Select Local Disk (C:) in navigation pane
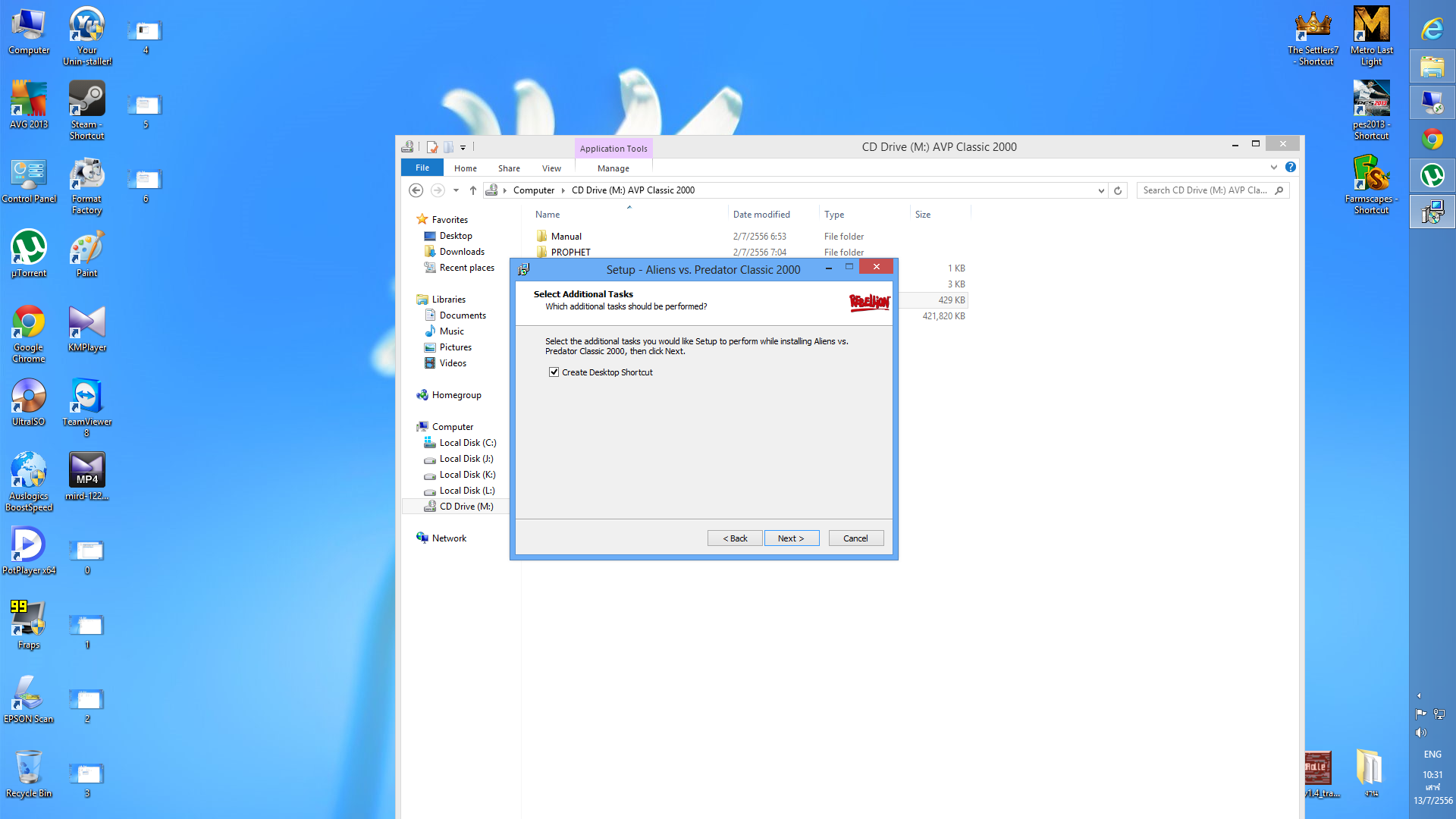The height and width of the screenshot is (819, 1456). coord(467,443)
